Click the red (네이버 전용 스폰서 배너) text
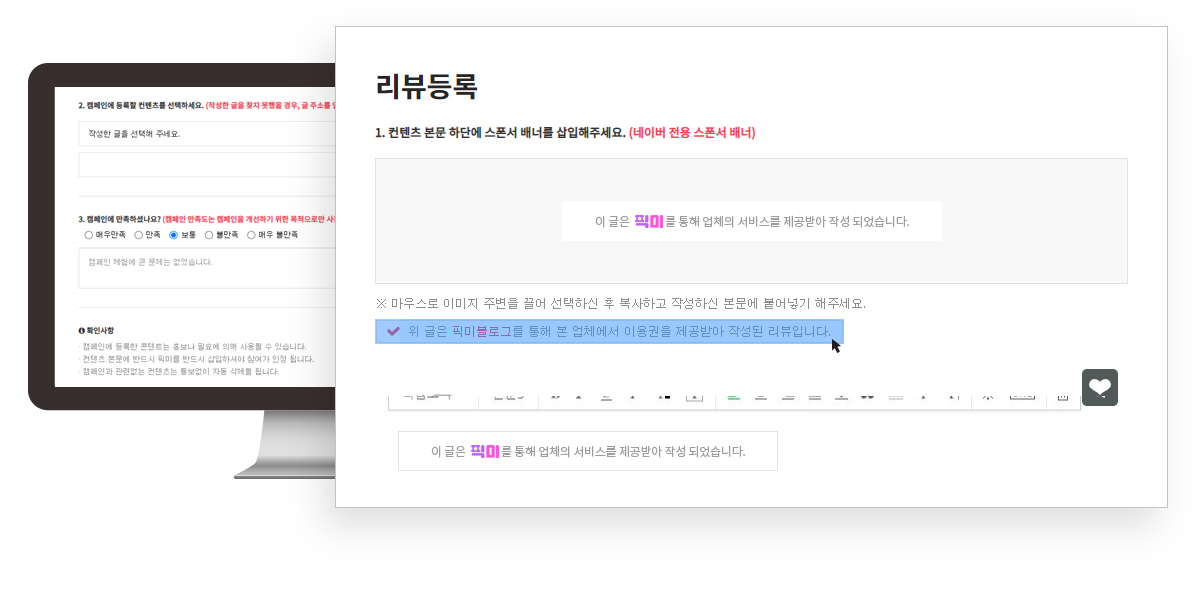This screenshot has width=1200, height=606. [x=692, y=132]
